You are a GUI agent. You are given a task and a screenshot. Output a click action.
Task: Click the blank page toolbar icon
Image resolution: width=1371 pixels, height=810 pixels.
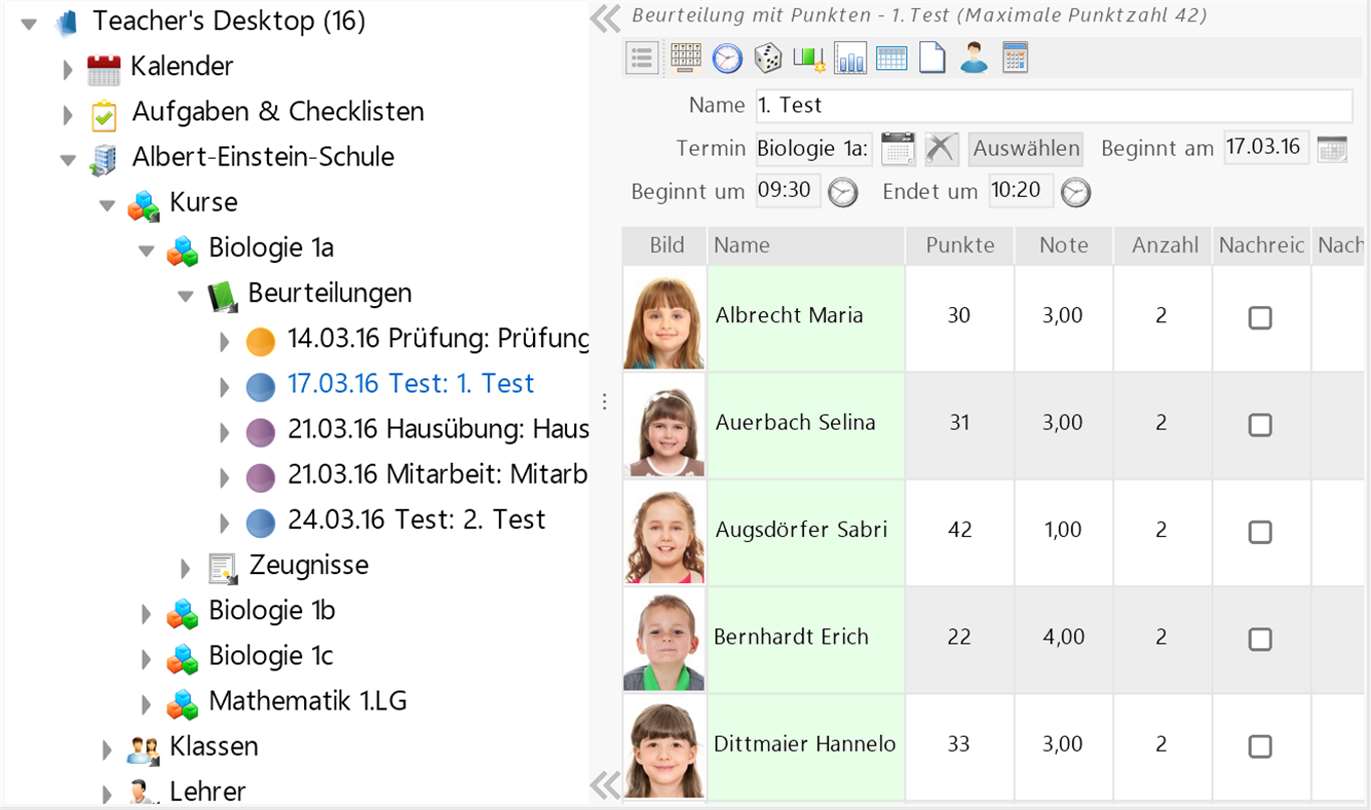(932, 58)
